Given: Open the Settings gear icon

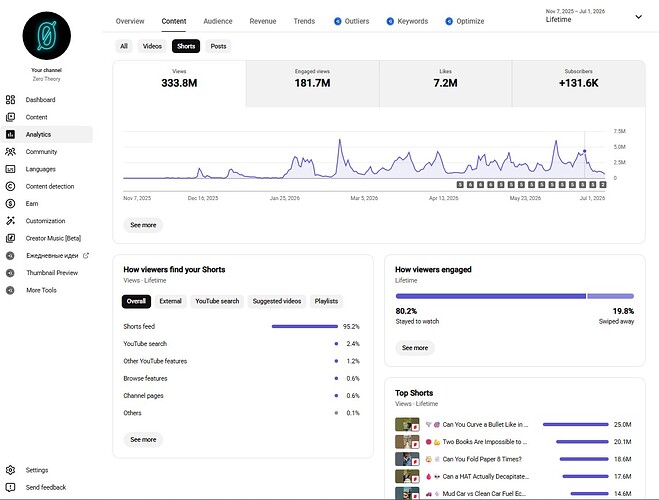Looking at the screenshot, I should pyautogui.click(x=11, y=470).
